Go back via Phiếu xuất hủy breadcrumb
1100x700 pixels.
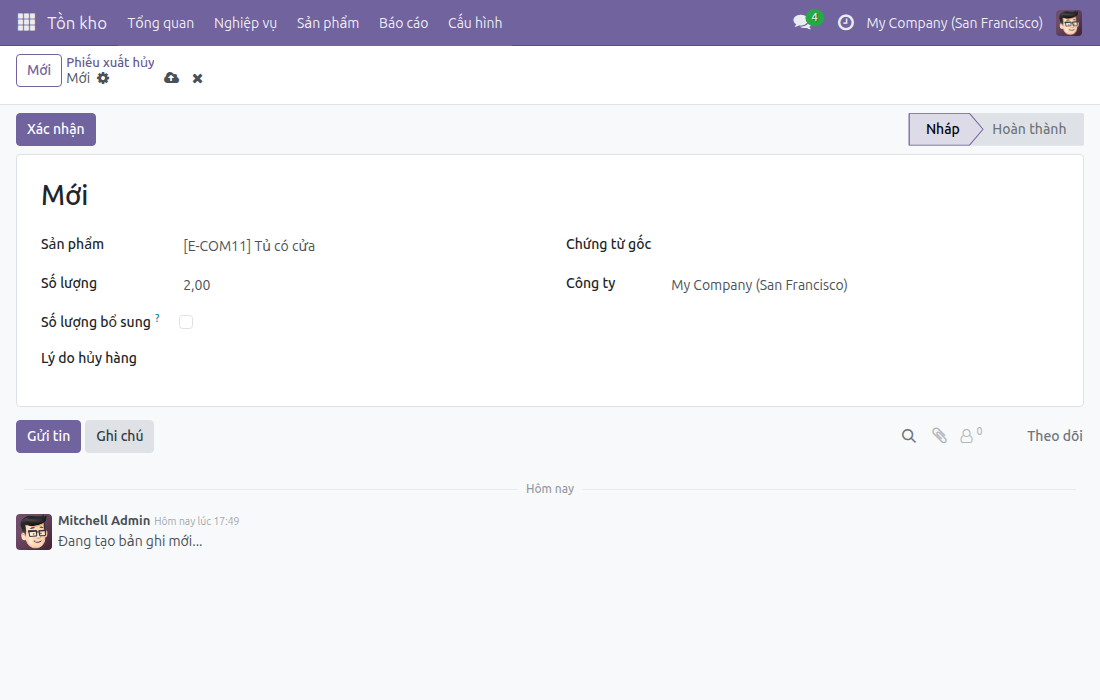point(110,62)
